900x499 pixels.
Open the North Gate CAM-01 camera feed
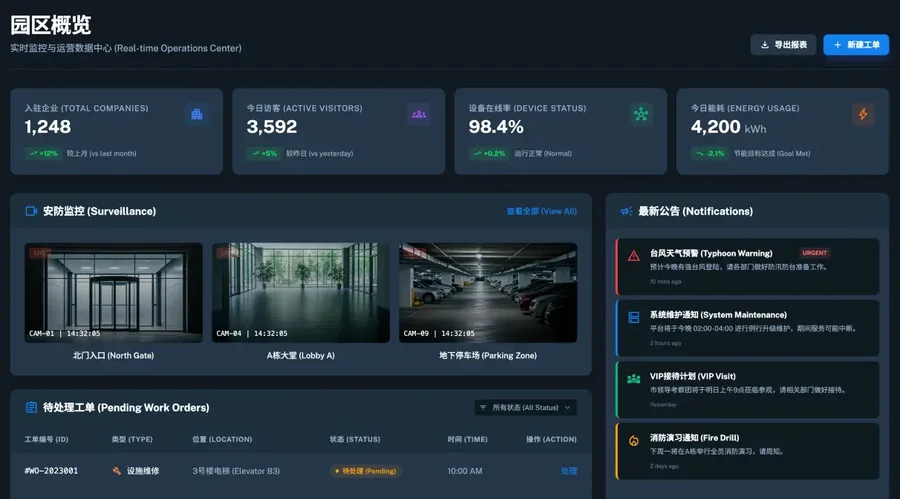(x=113, y=292)
